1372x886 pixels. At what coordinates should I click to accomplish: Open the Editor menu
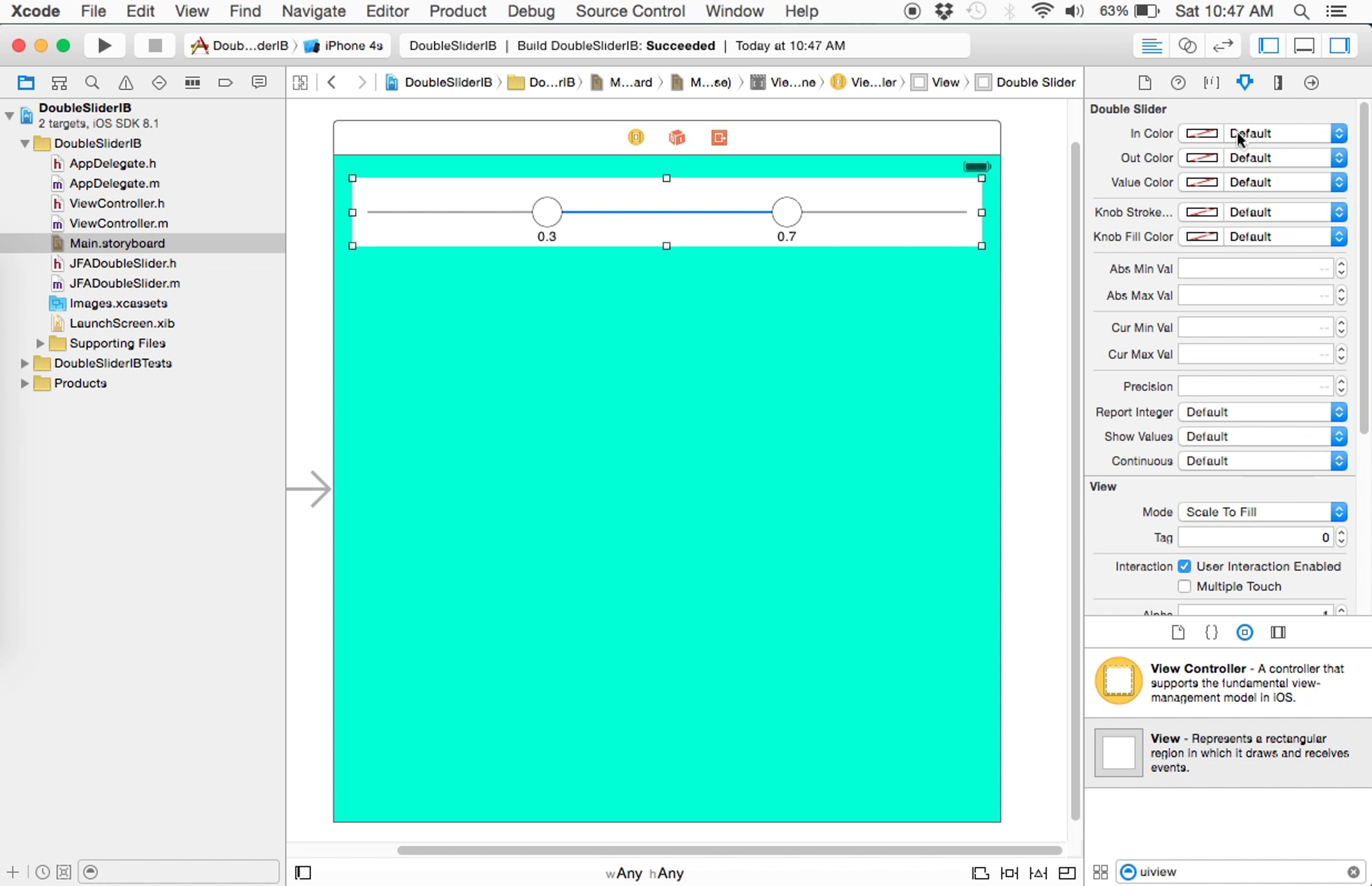(387, 11)
